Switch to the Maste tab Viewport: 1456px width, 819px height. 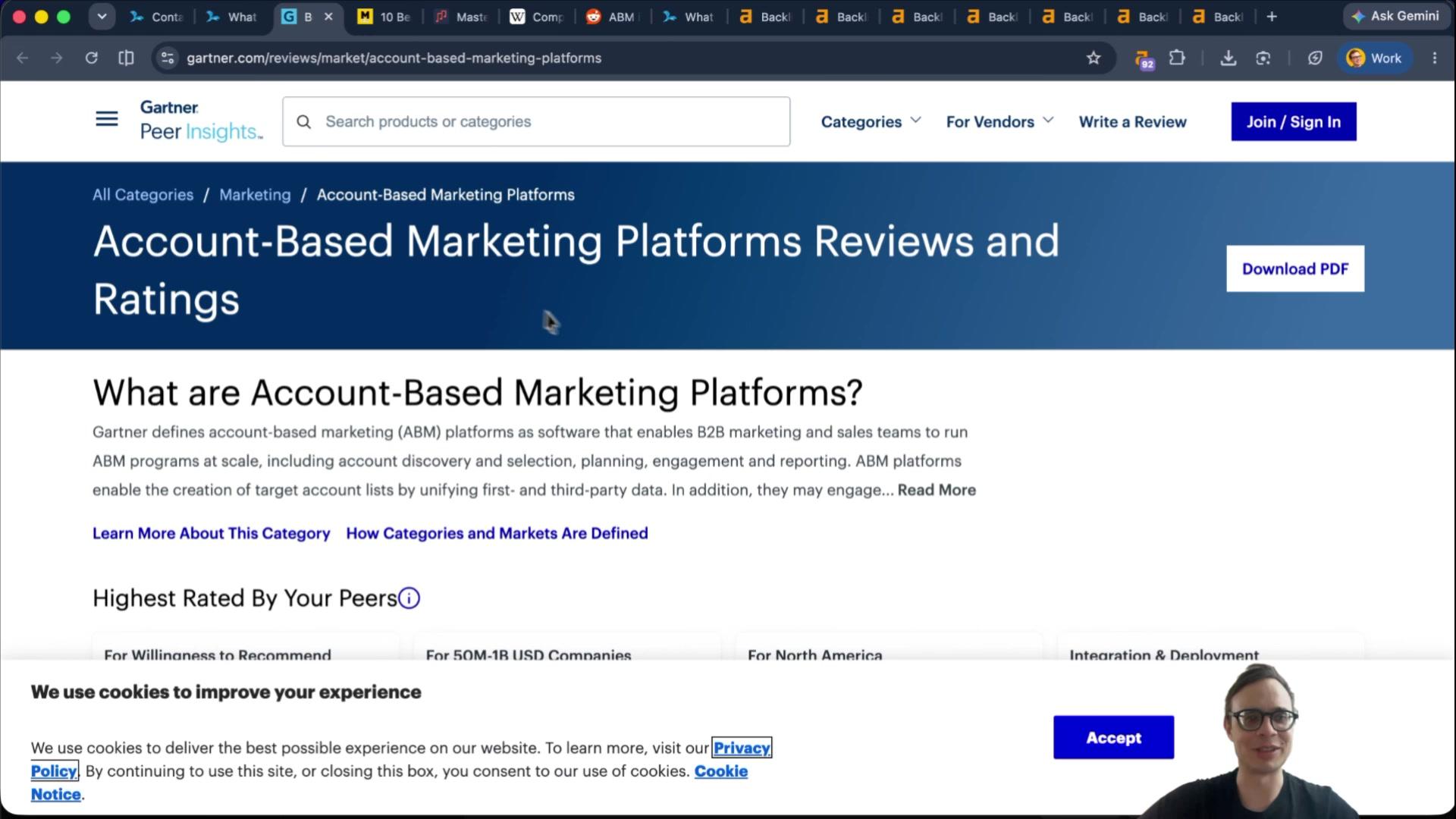click(461, 17)
